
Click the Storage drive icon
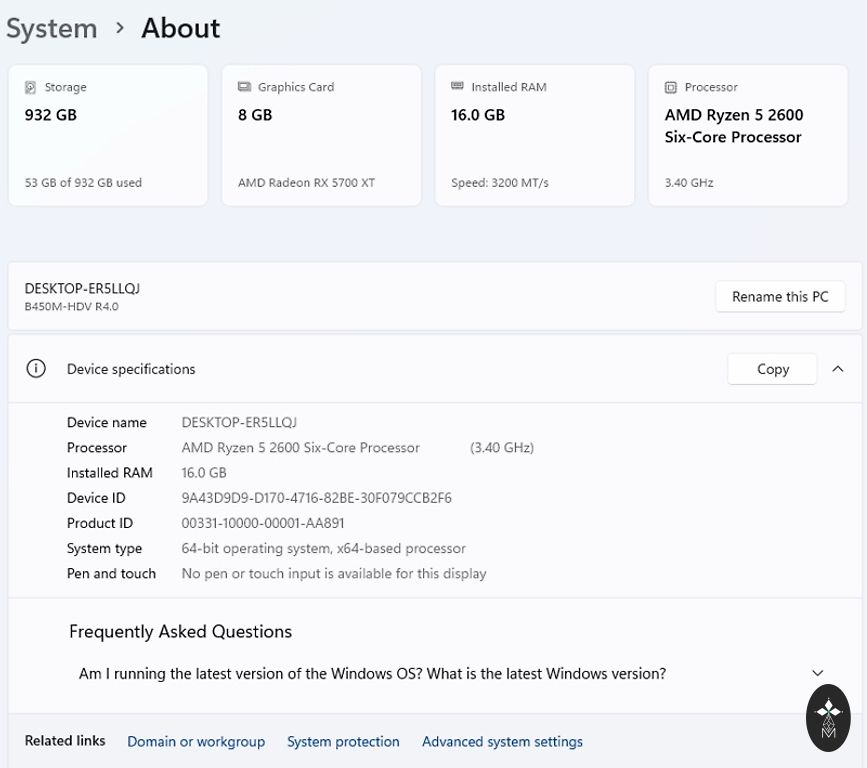coord(31,87)
